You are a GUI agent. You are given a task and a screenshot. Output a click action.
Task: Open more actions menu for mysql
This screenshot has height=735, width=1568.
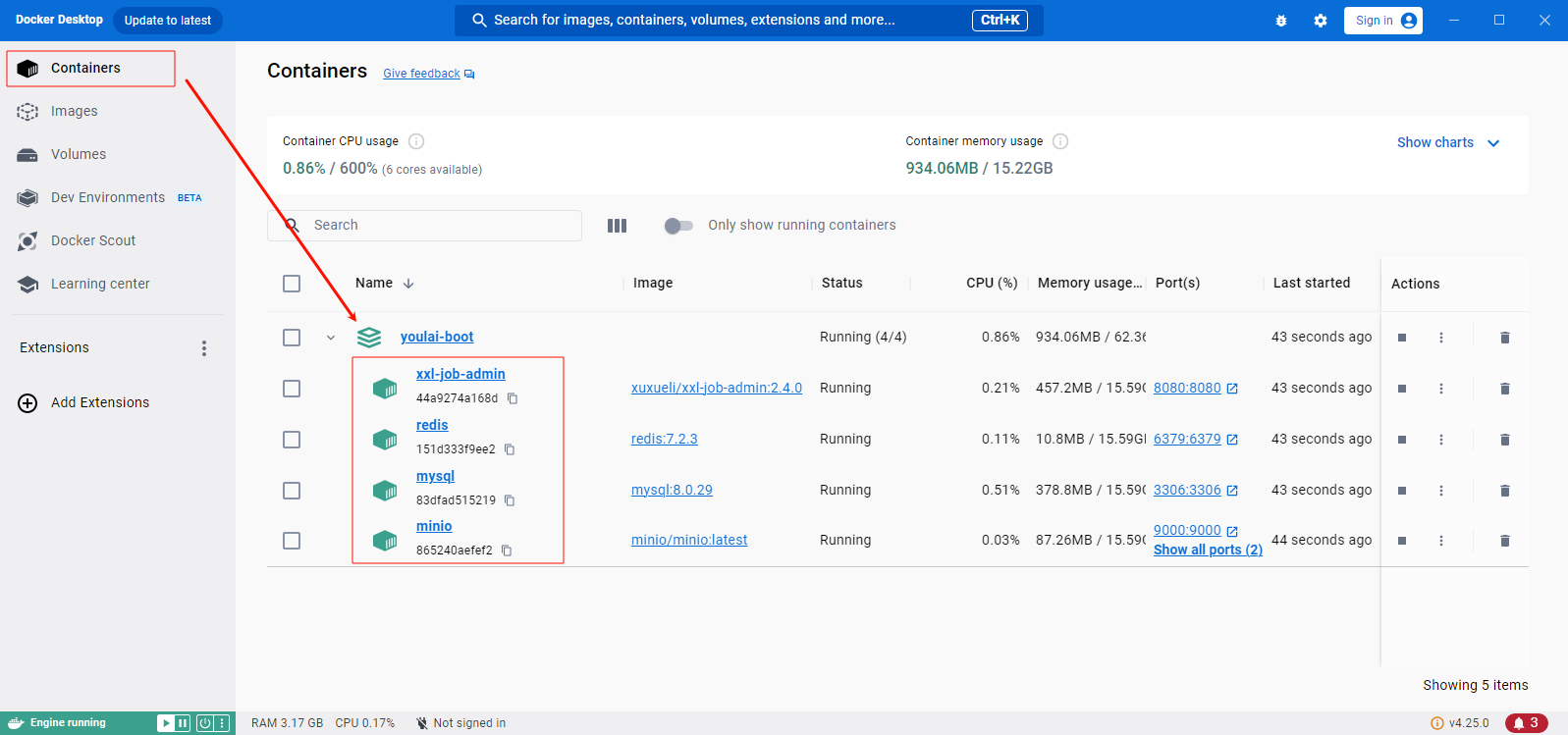point(1441,491)
